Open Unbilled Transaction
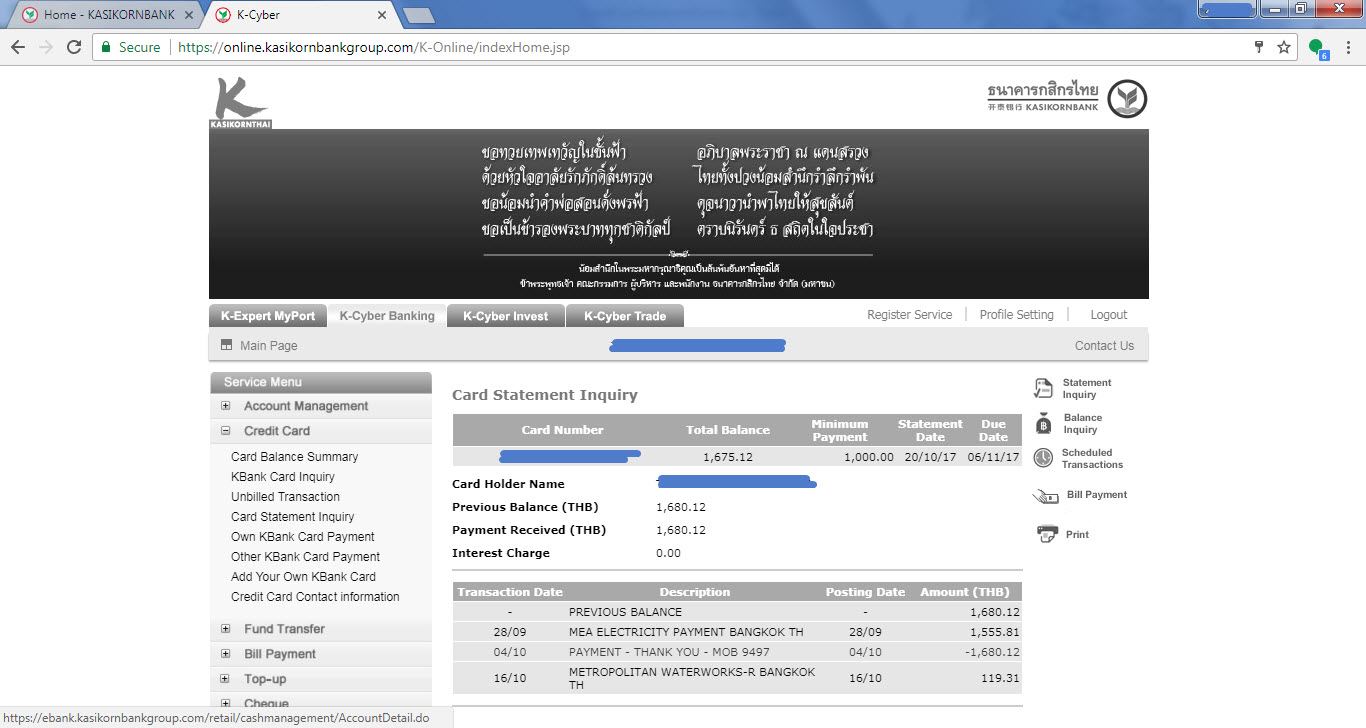 point(285,497)
